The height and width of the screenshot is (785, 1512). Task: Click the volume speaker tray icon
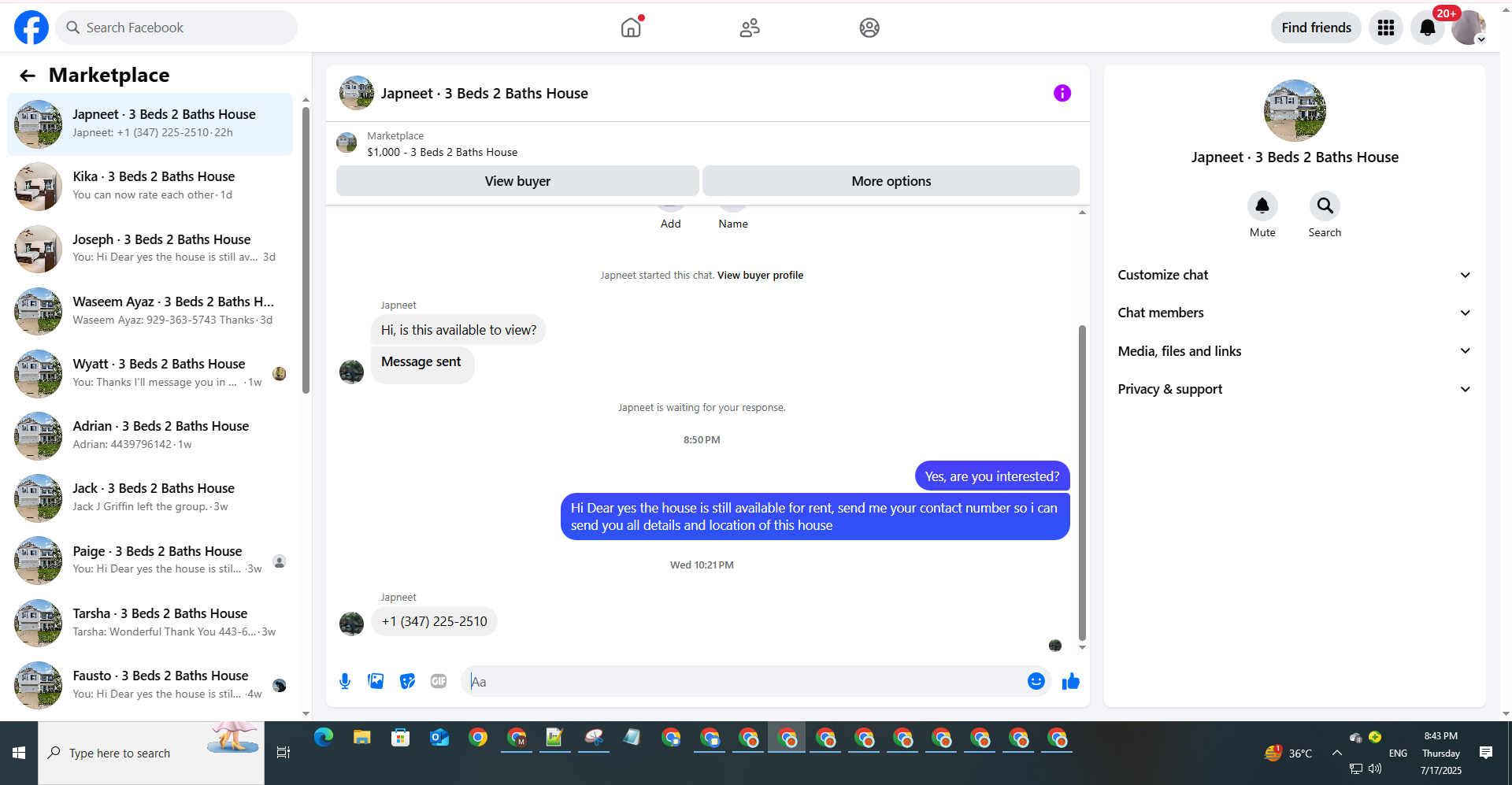pyautogui.click(x=1375, y=768)
